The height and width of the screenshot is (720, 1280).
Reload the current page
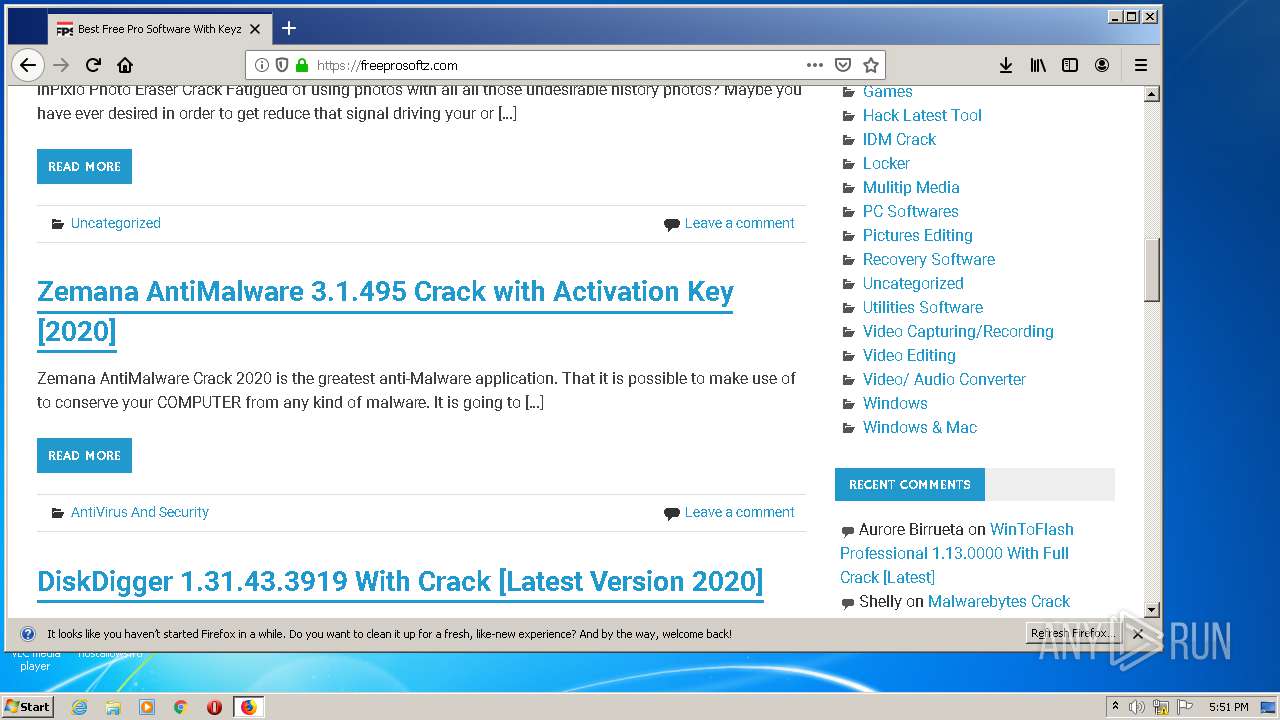point(93,65)
